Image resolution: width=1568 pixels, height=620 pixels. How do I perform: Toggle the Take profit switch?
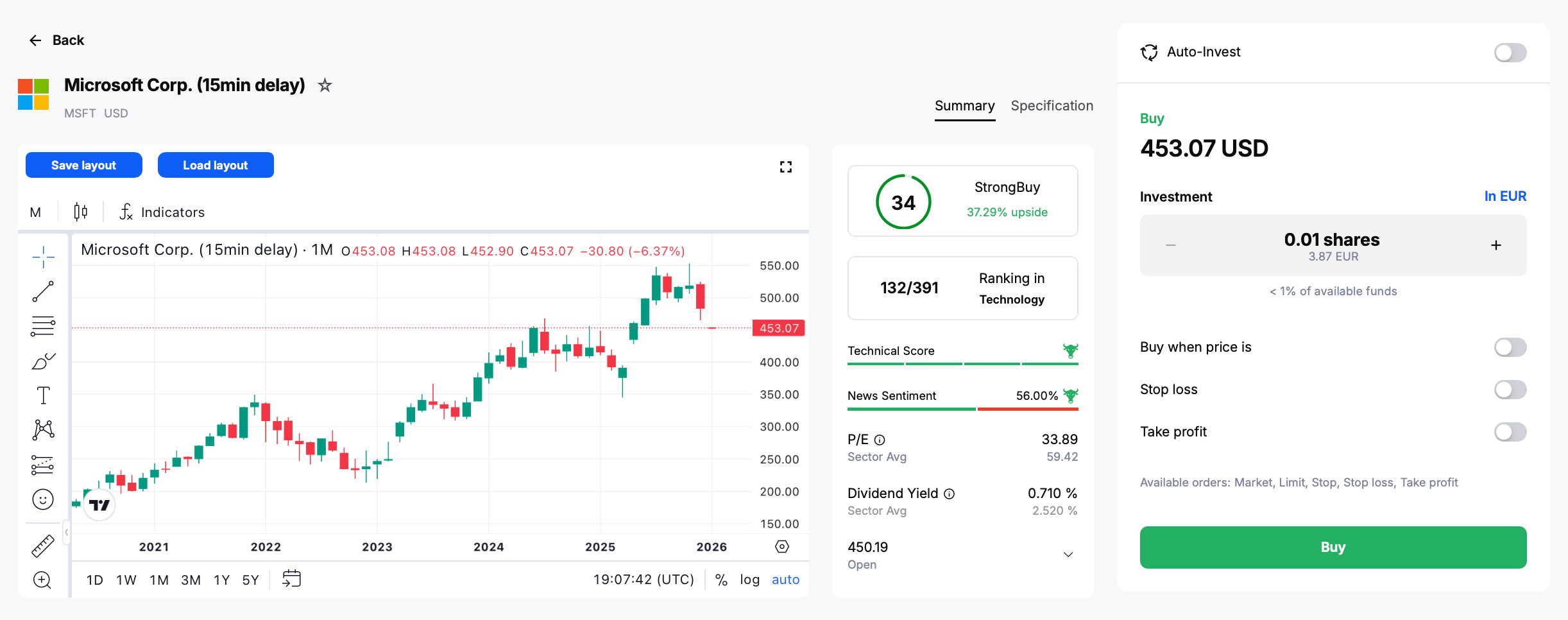pos(1510,432)
